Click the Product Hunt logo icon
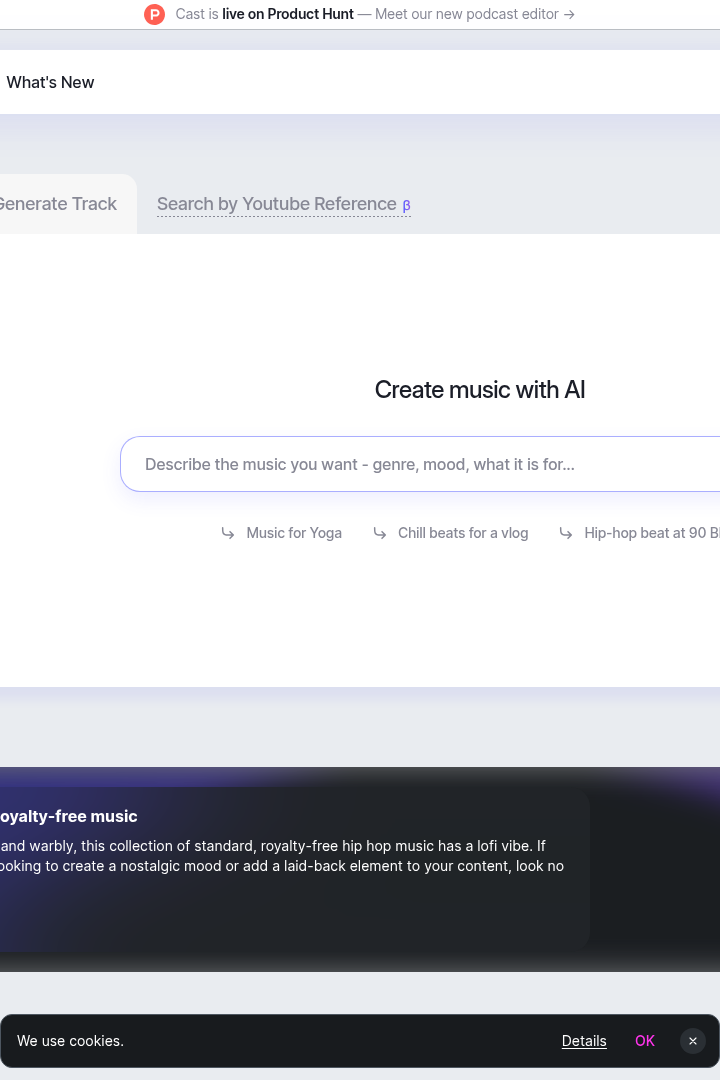Image resolution: width=720 pixels, height=1080 pixels. [x=154, y=14]
